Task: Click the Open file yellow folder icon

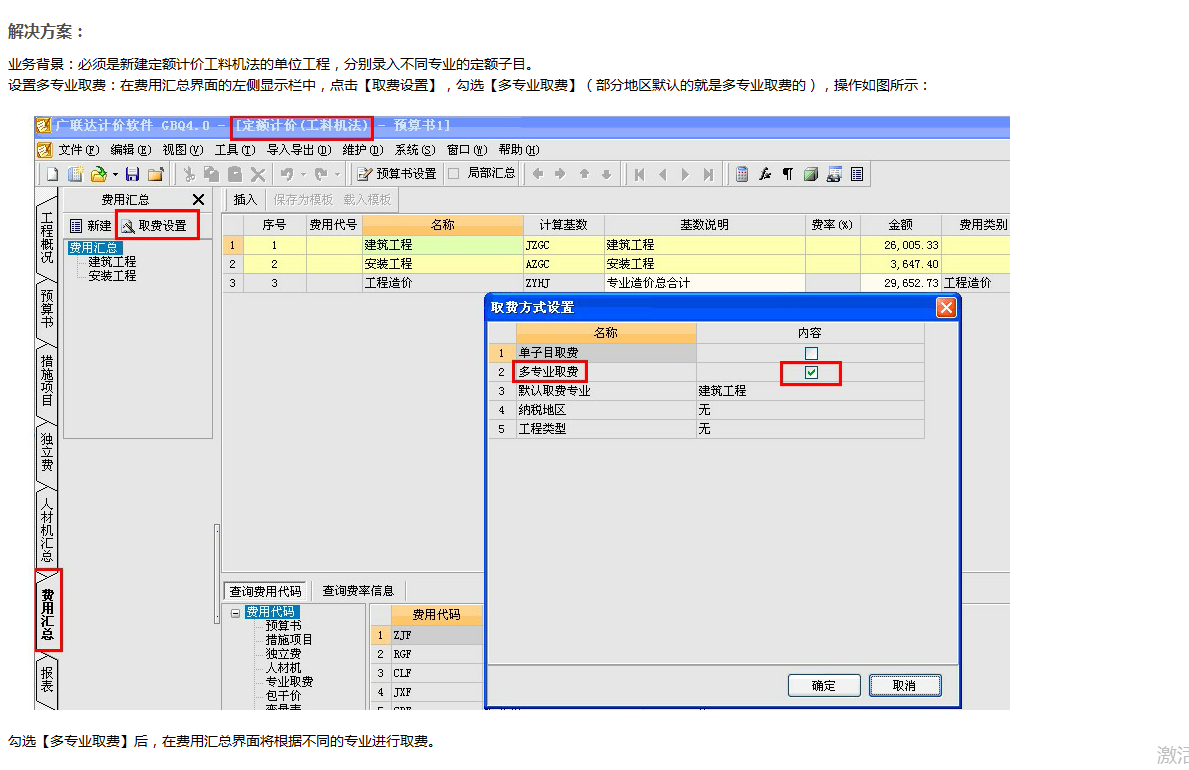Action: (x=99, y=174)
